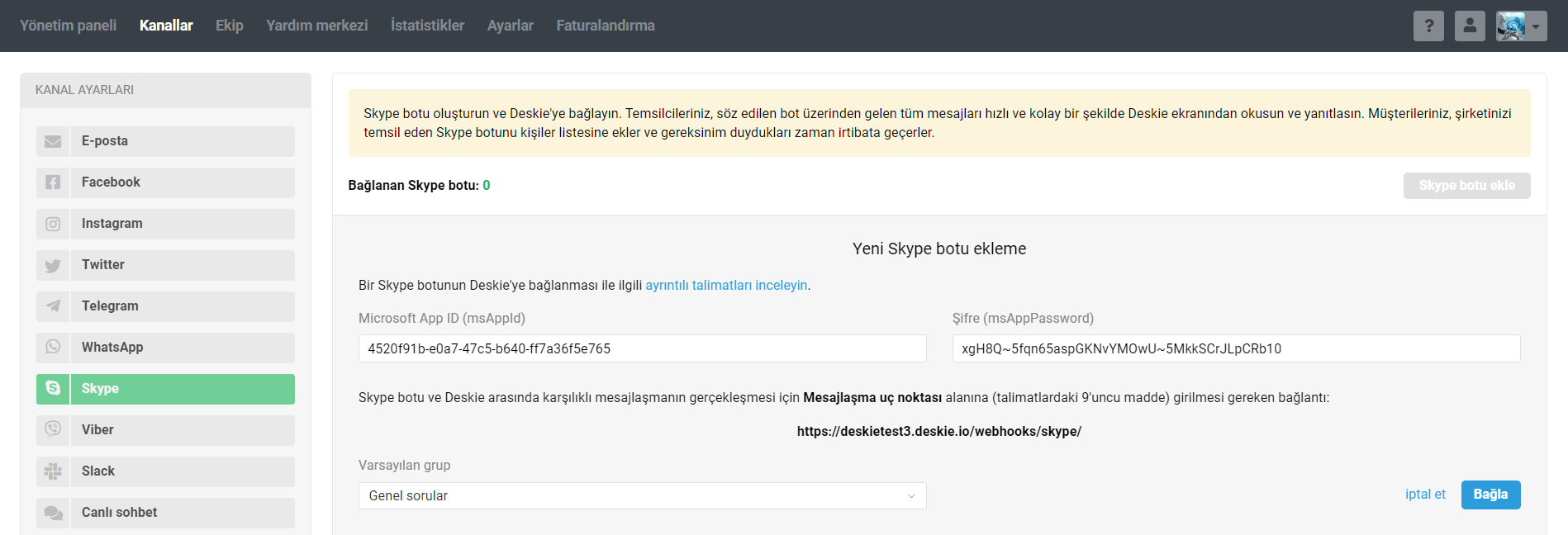Viewport: 1568px width, 535px height.
Task: Click the Canlı sohbet chat bubbles icon
Action: tap(53, 513)
